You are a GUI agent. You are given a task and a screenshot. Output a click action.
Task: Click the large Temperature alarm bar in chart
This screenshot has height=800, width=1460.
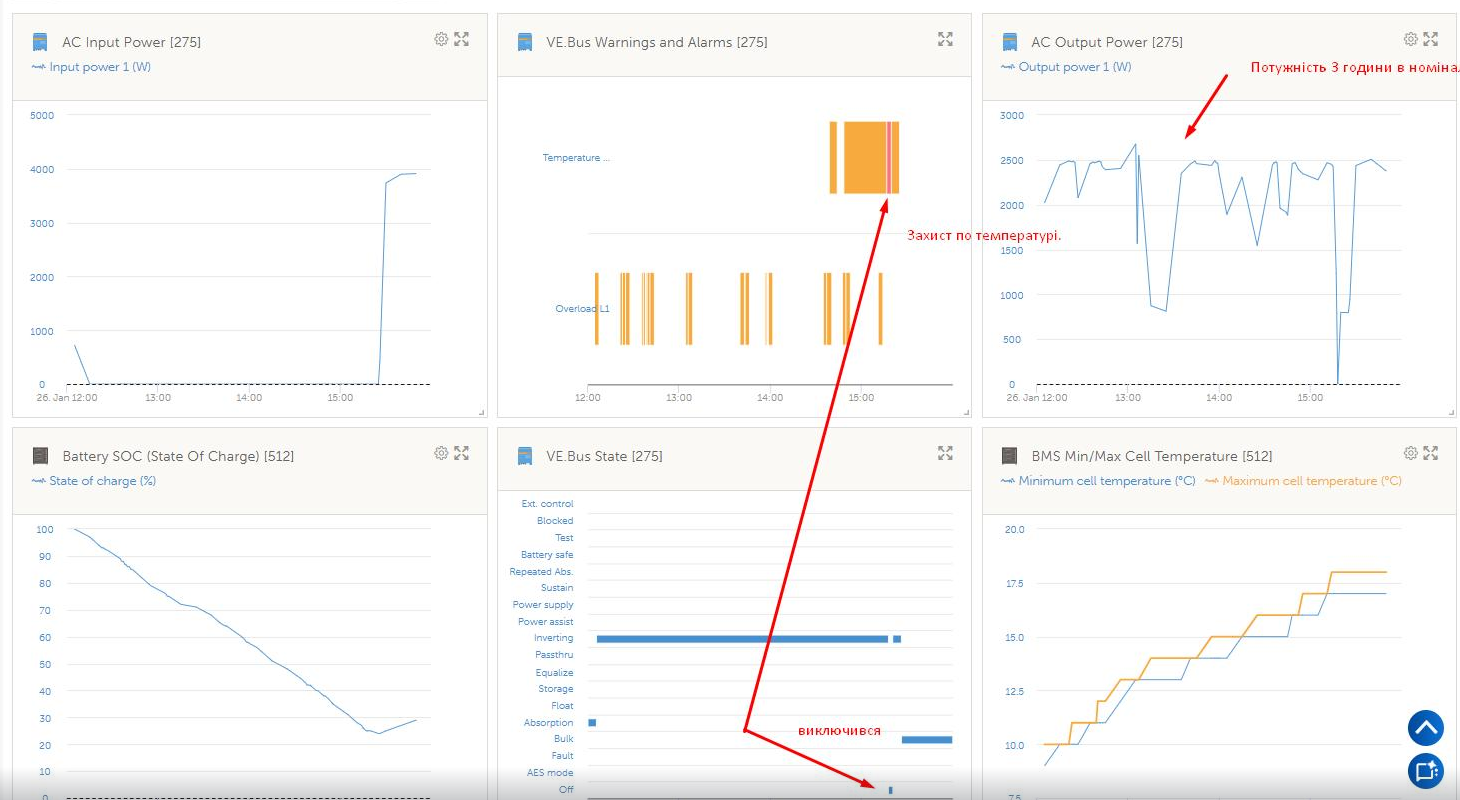click(x=865, y=157)
